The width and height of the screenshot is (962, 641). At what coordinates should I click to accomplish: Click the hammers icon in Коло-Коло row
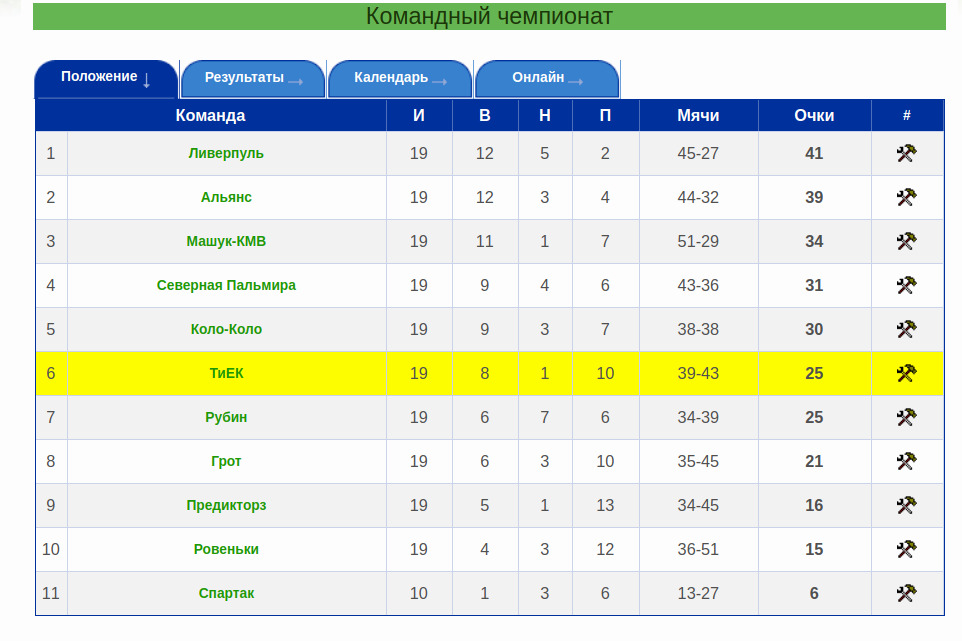tap(906, 330)
